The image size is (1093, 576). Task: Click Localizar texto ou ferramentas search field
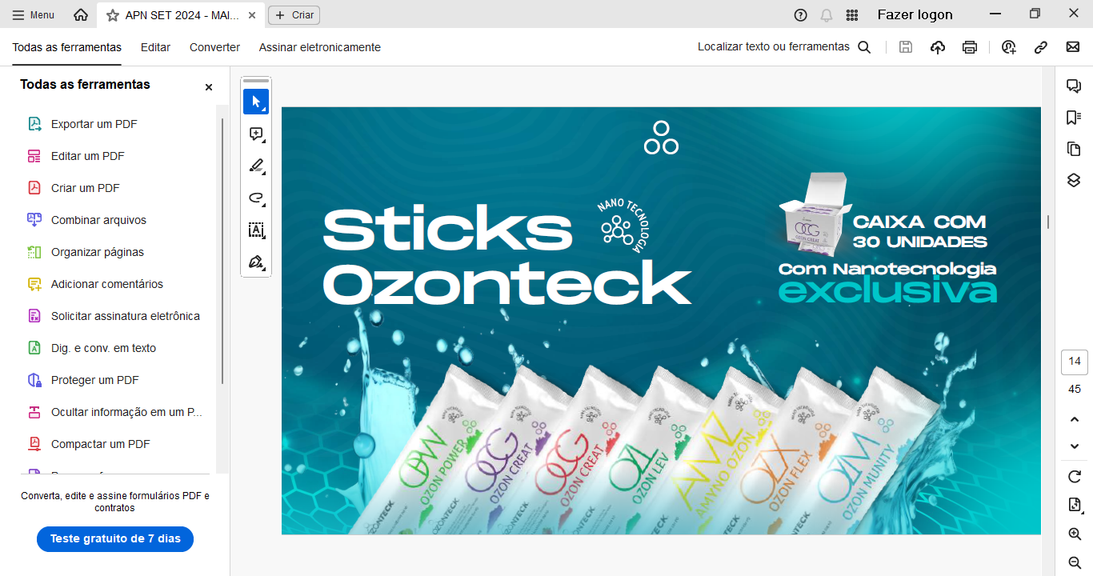[x=784, y=47]
